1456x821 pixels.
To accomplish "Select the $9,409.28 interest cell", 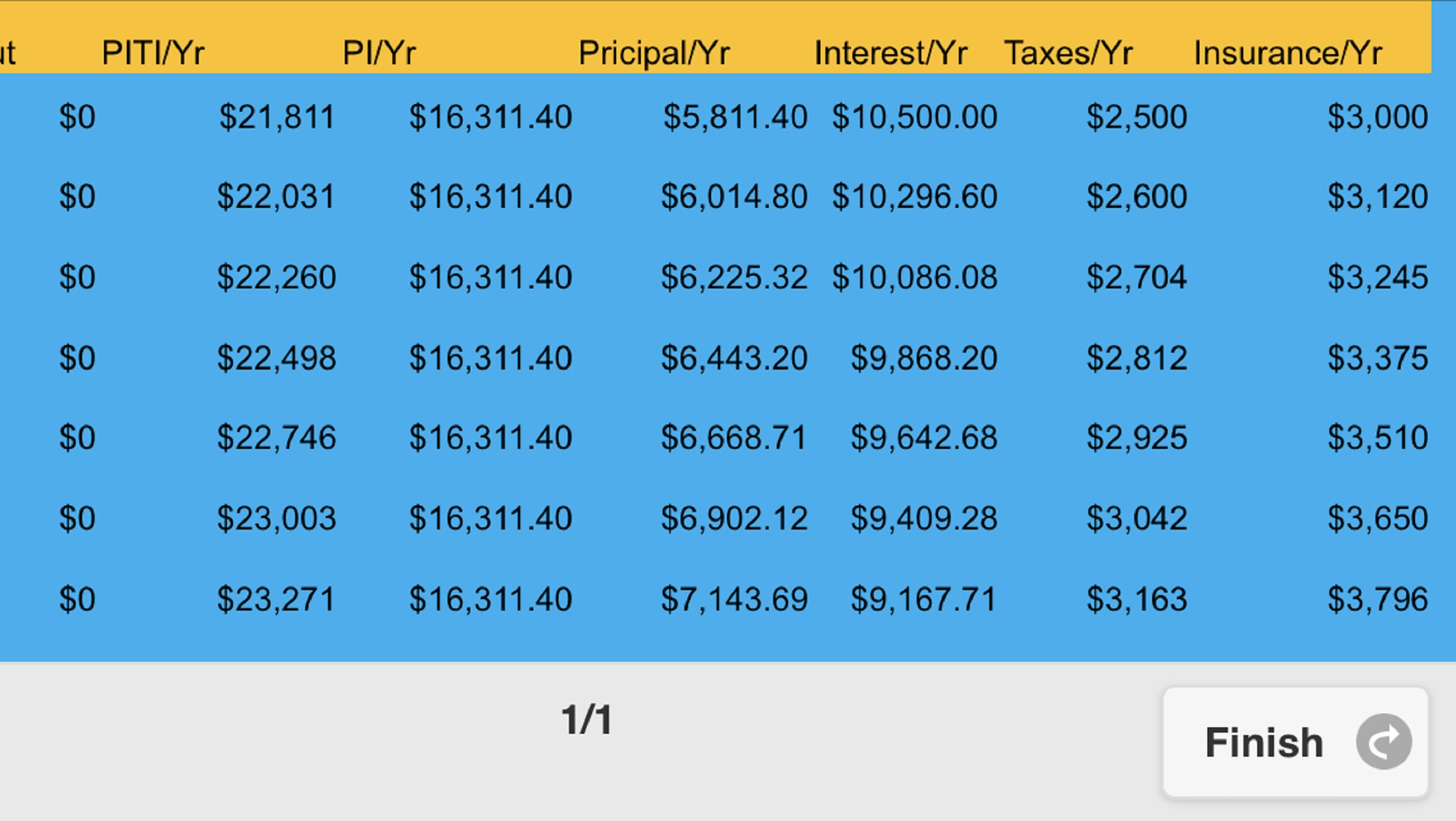I will point(924,518).
